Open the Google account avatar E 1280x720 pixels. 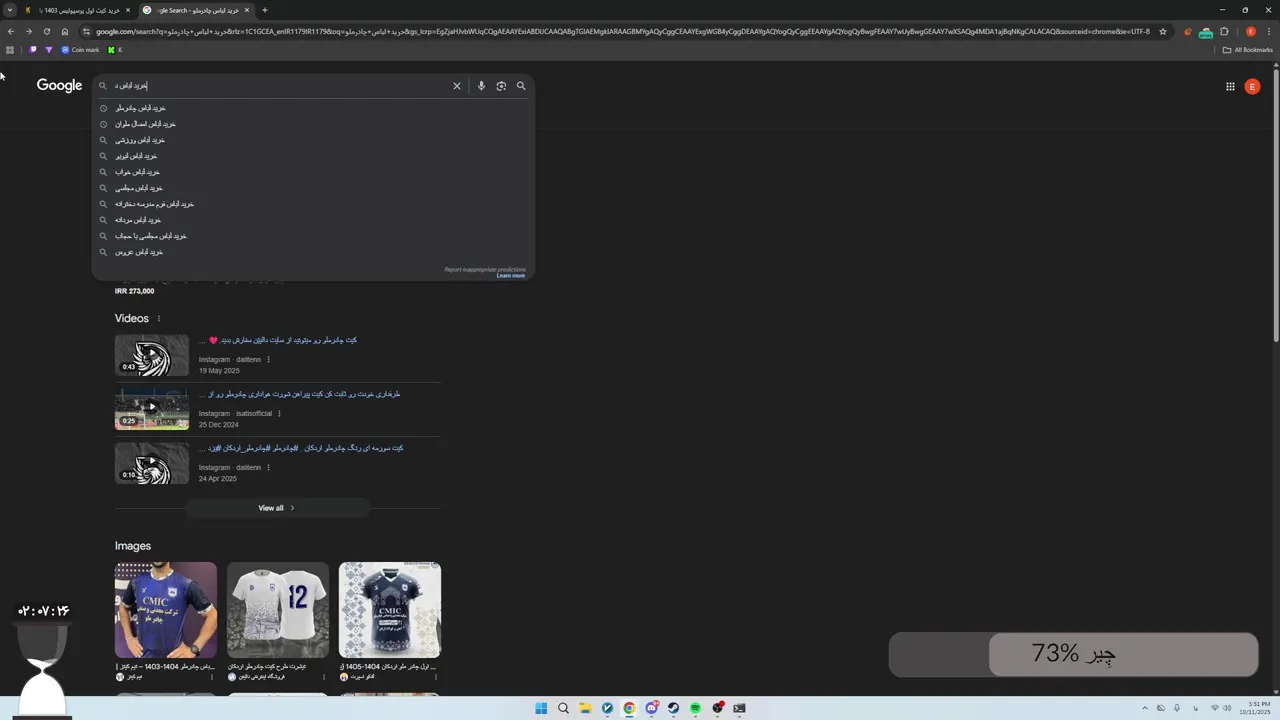1252,86
